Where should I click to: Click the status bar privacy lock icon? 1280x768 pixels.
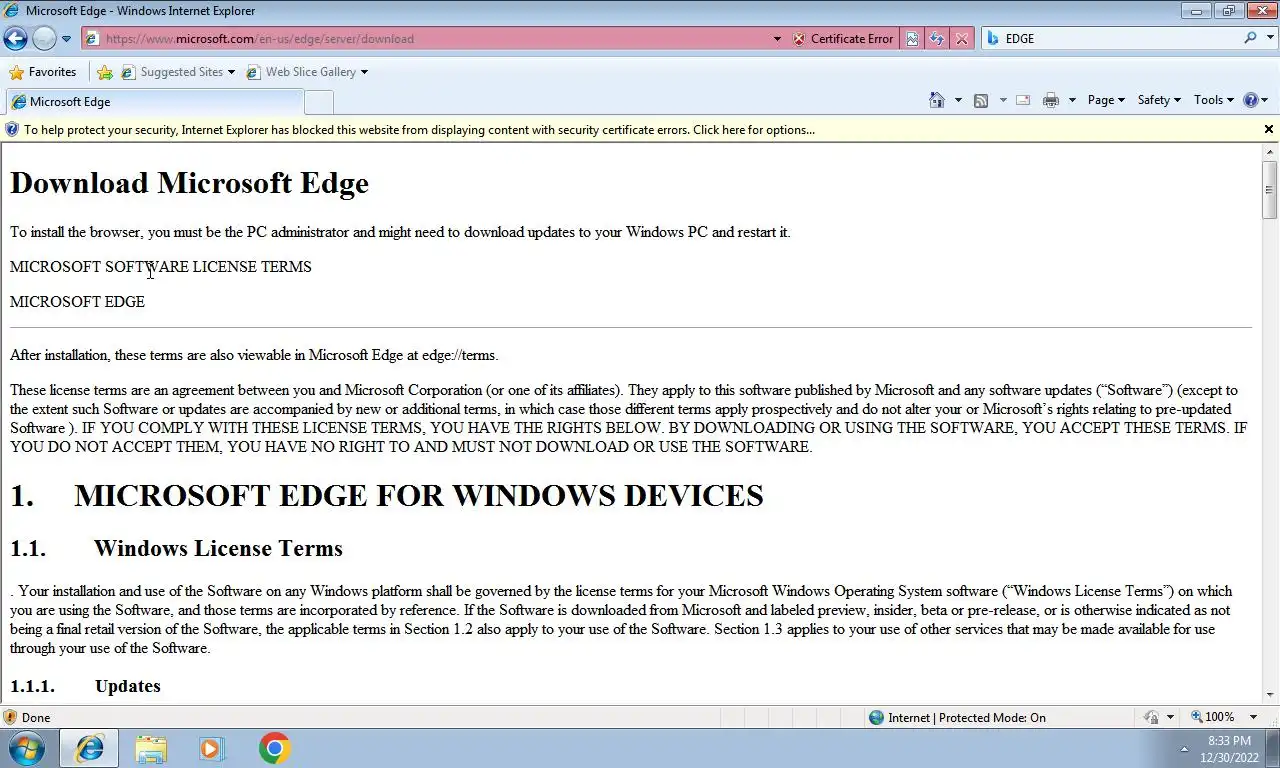point(1152,717)
